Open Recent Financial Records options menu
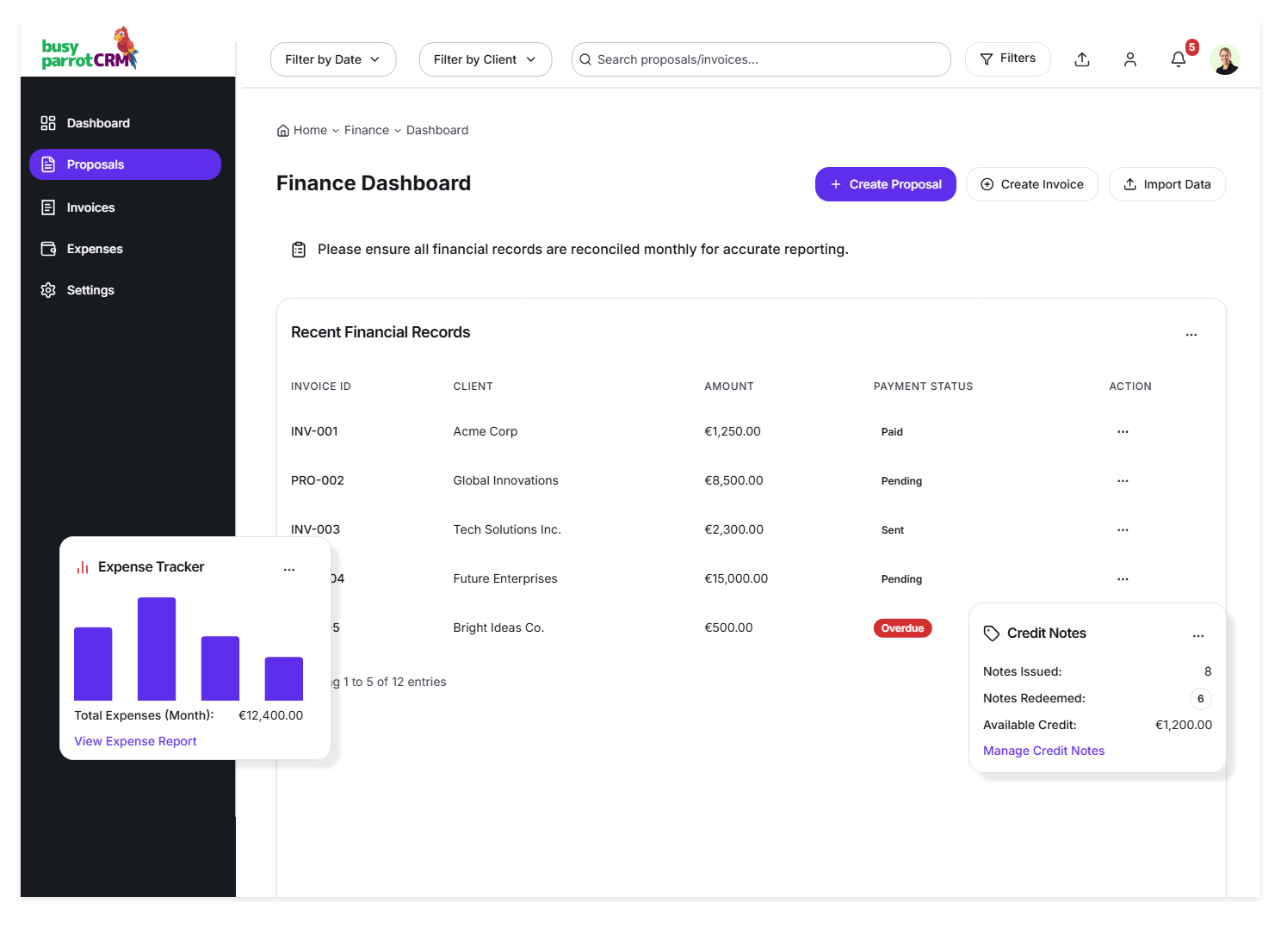Image resolution: width=1281 pixels, height=952 pixels. [1191, 335]
